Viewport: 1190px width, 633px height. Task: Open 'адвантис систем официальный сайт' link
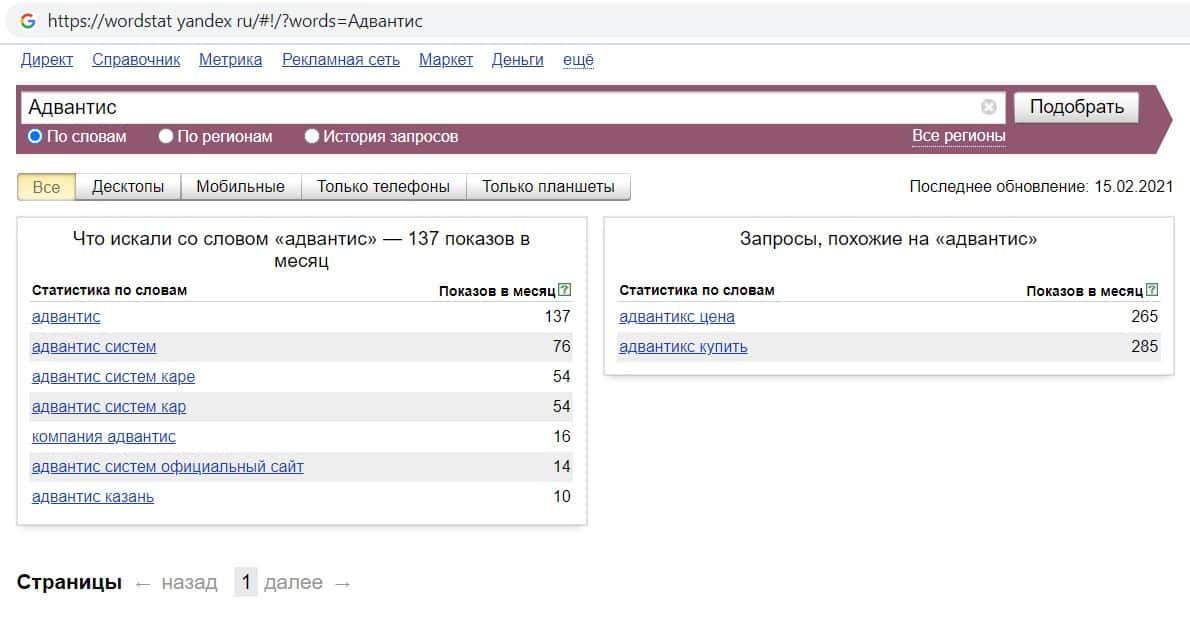click(x=167, y=467)
